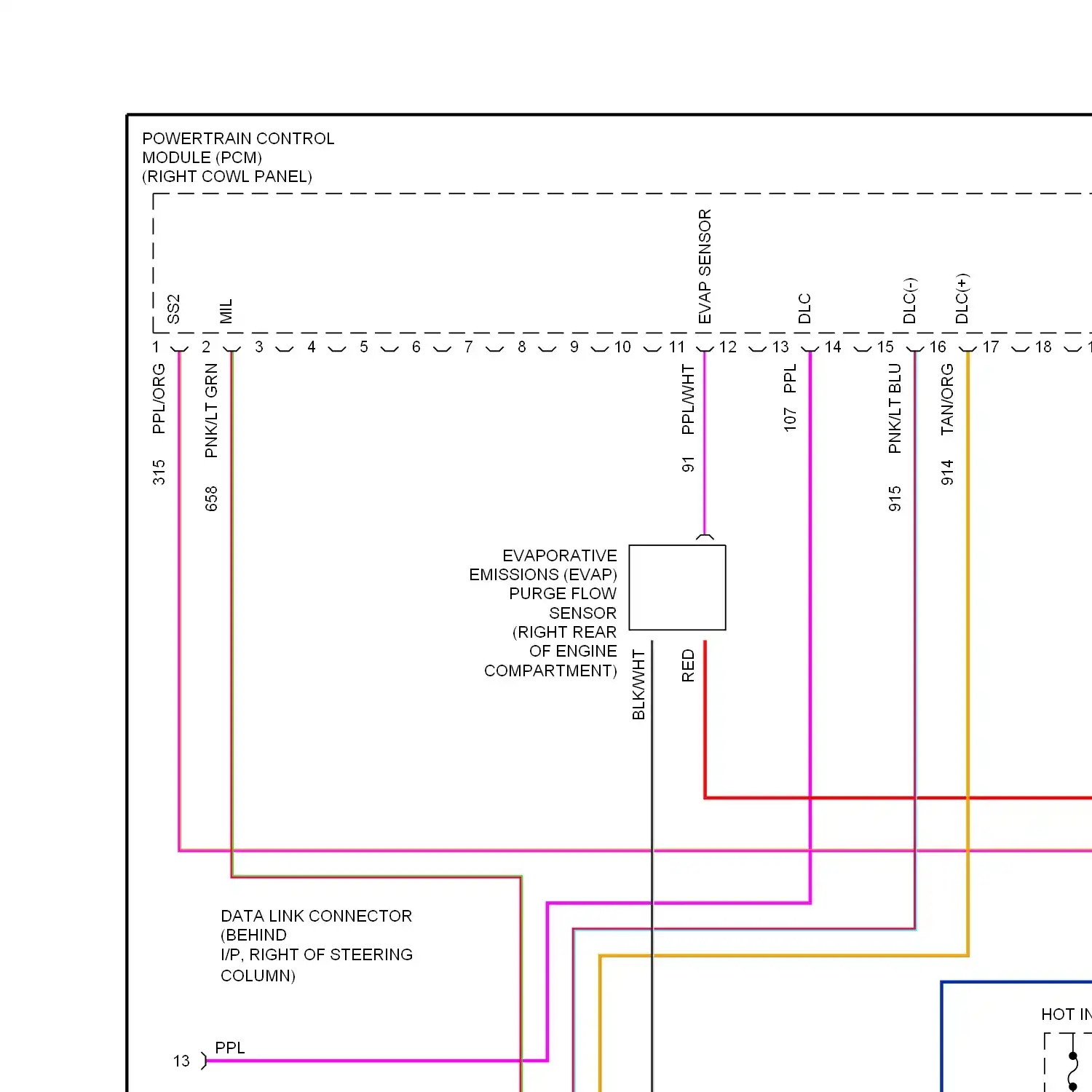Select circuit number 107

790,419
